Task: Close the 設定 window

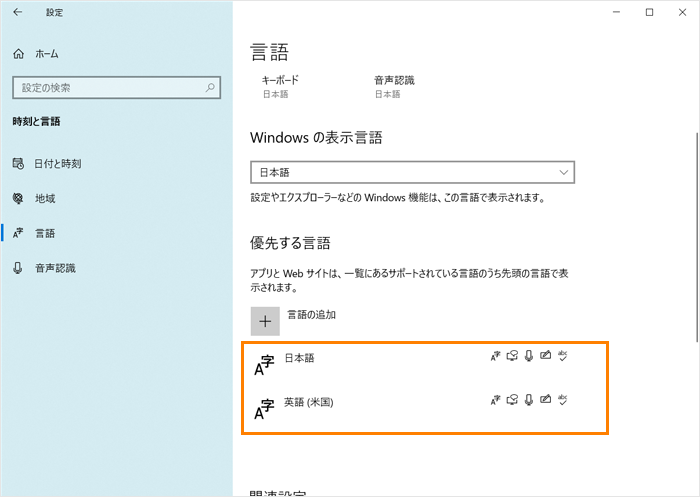Action: click(683, 12)
